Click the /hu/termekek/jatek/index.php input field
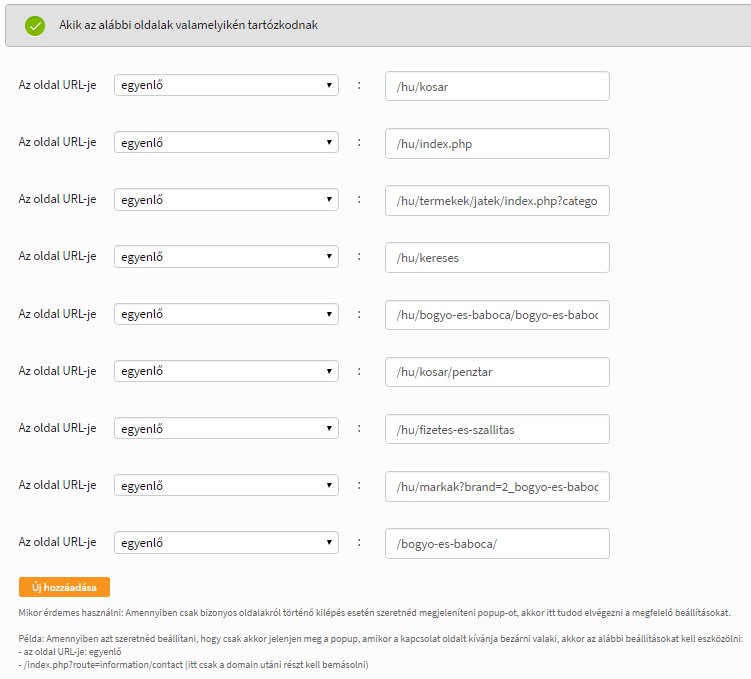The height and width of the screenshot is (679, 751). click(x=497, y=201)
